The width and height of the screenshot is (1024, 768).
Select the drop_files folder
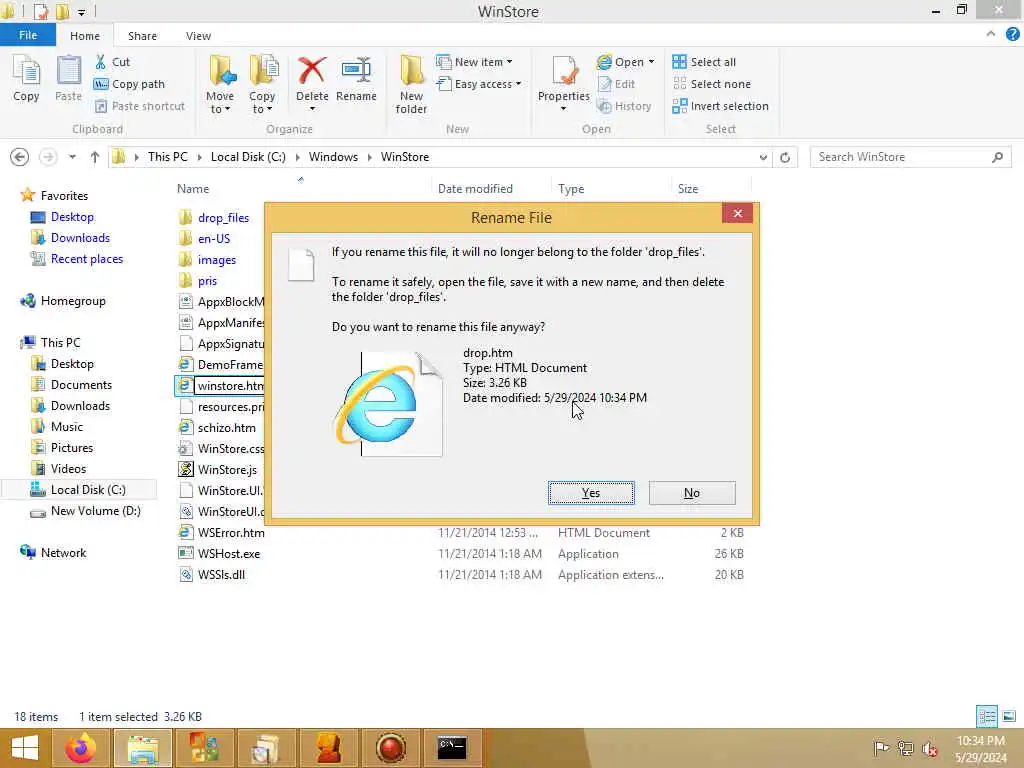[x=214, y=217]
